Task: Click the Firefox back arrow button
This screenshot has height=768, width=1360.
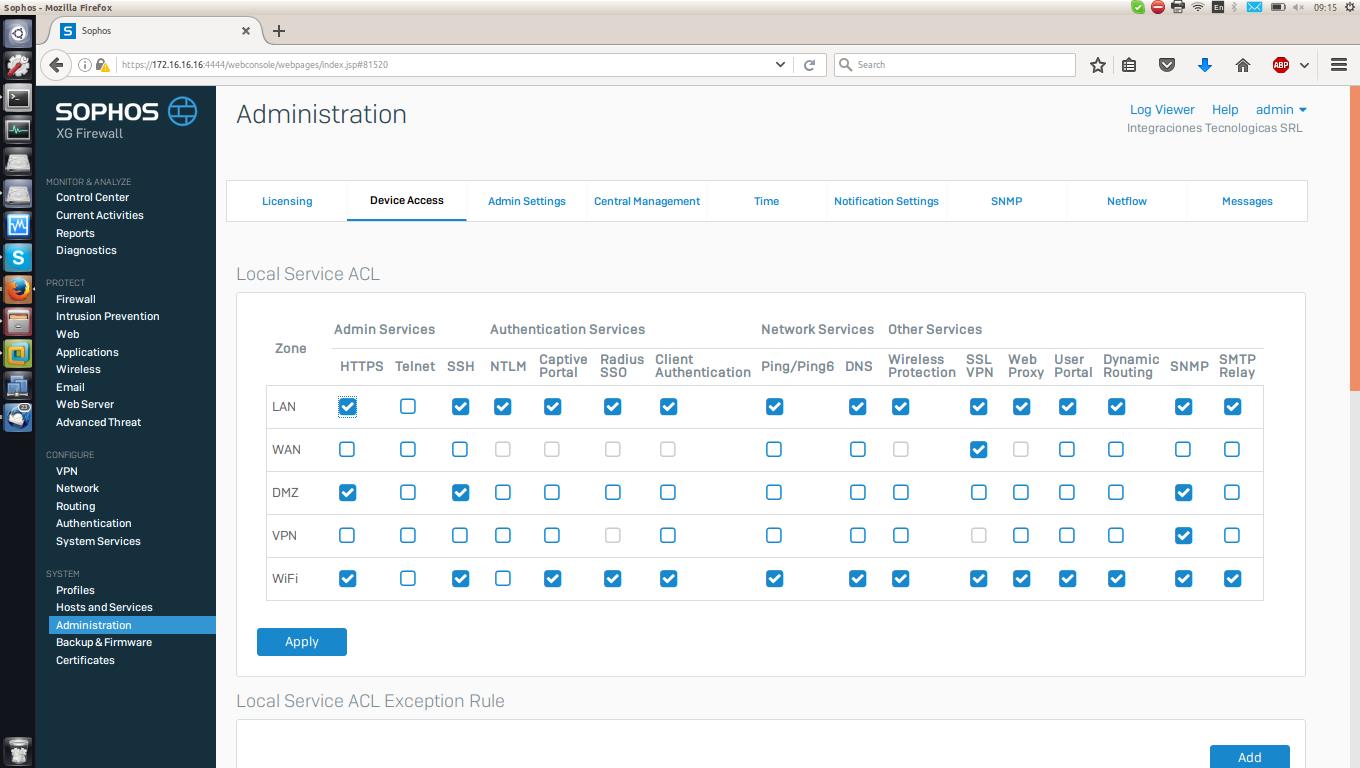Action: [57, 64]
